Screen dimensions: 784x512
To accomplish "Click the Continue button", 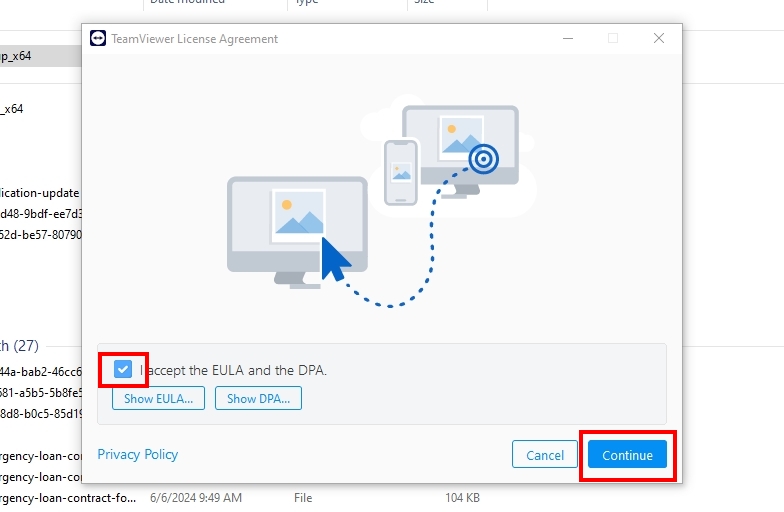I will pyautogui.click(x=627, y=454).
